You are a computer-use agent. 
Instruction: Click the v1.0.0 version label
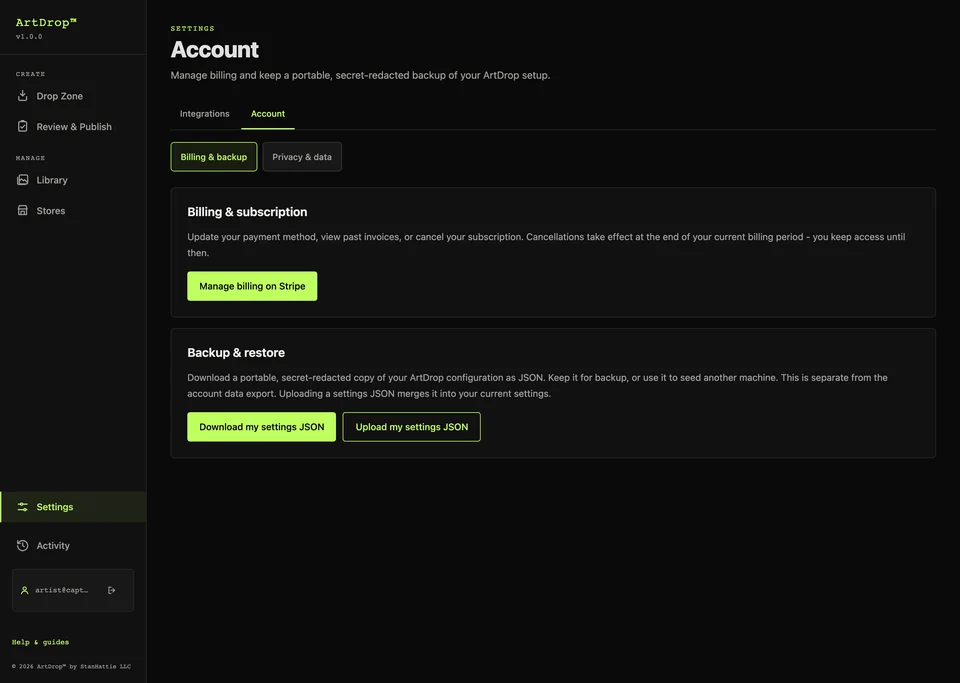(29, 37)
